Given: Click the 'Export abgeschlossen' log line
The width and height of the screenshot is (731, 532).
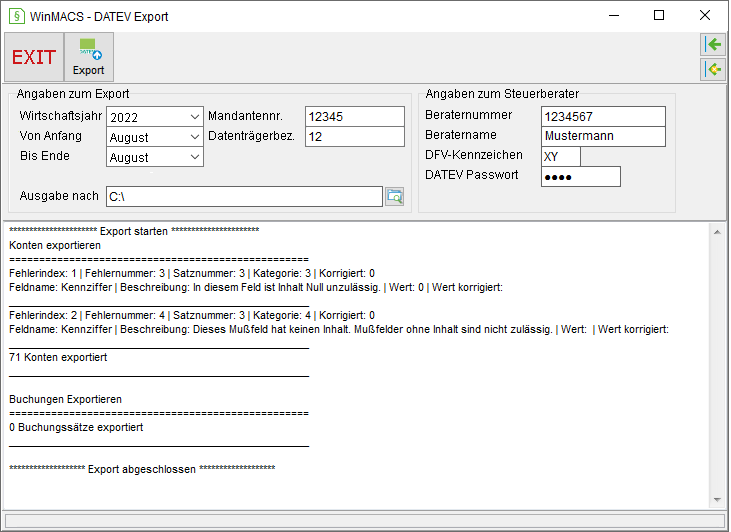Looking at the screenshot, I should (142, 469).
